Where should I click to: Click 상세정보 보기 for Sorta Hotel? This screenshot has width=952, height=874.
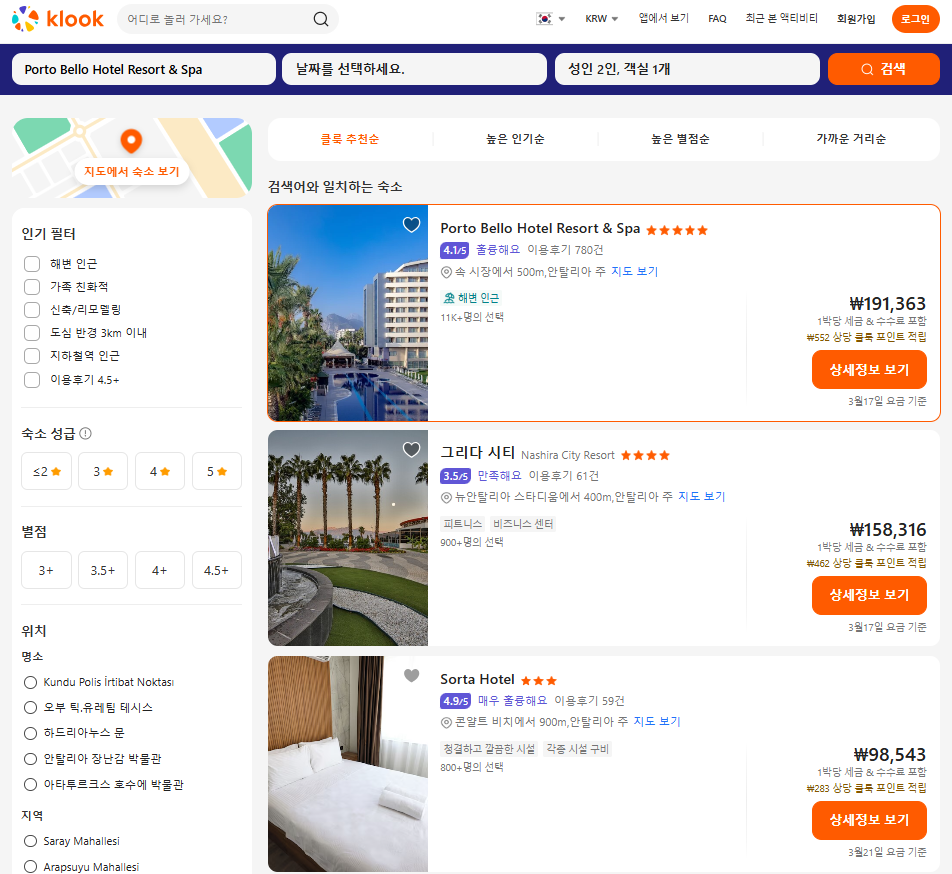[869, 820]
